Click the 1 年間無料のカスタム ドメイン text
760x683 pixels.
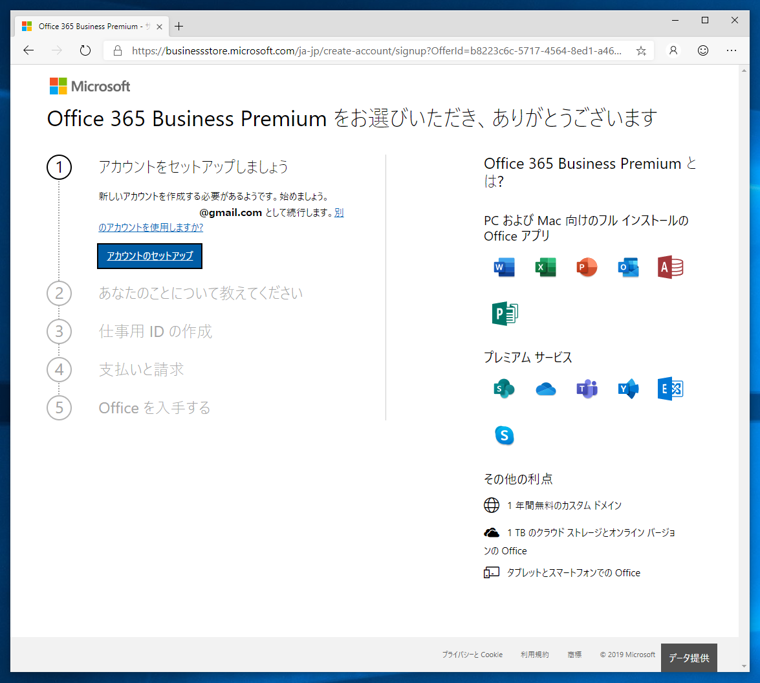(564, 506)
